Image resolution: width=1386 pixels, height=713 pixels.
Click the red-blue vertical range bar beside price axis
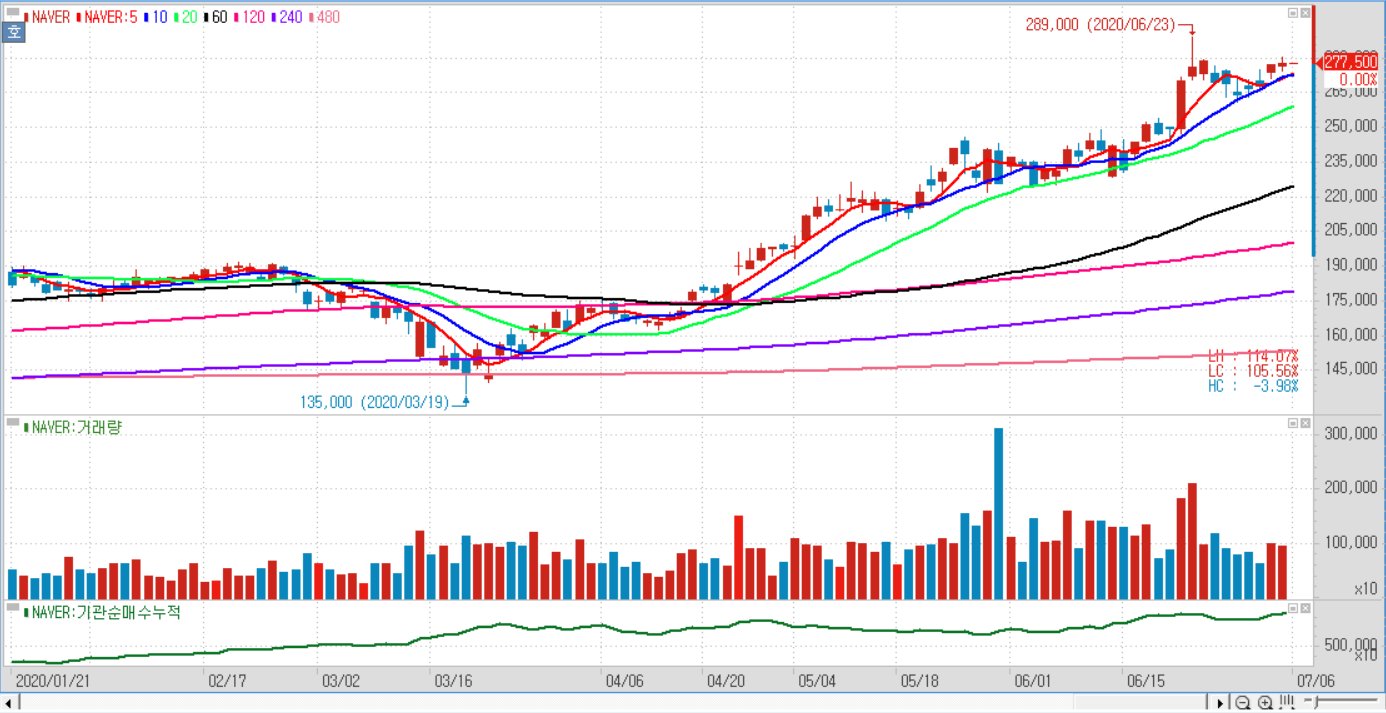[x=1314, y=130]
